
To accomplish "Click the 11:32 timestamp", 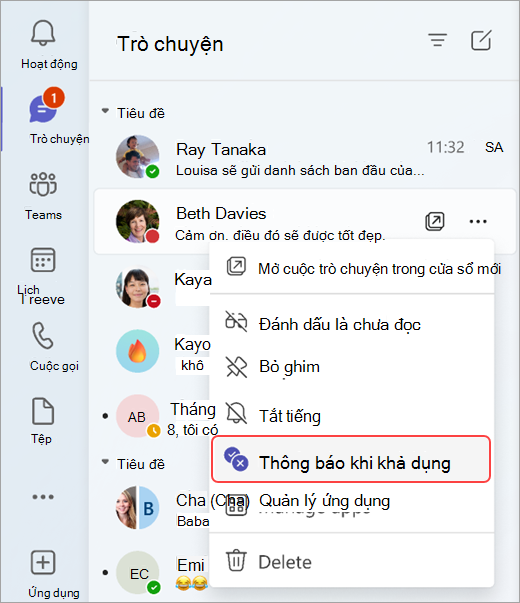I will [x=445, y=147].
